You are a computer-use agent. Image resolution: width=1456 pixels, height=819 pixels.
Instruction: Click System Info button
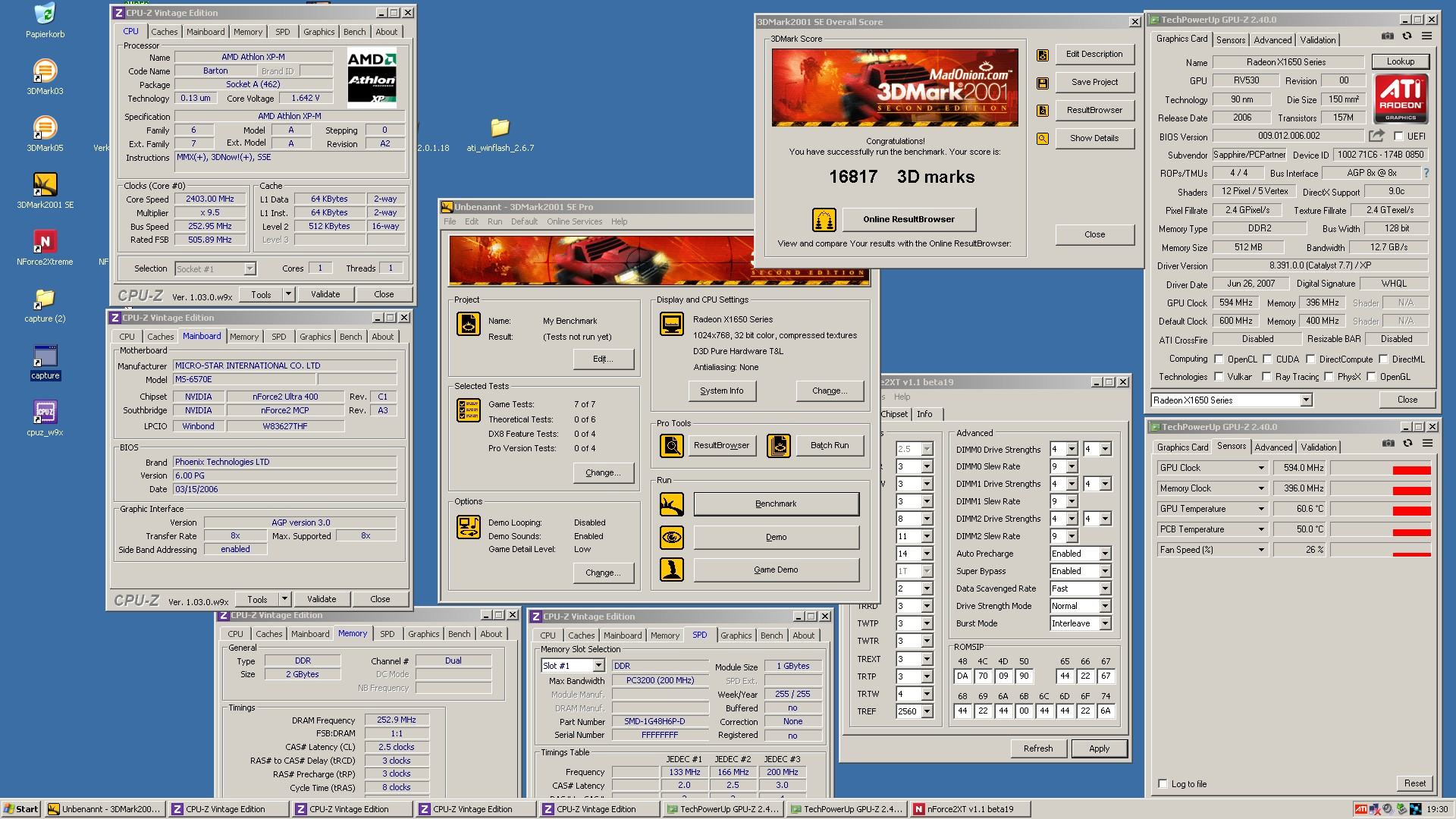[x=721, y=391]
